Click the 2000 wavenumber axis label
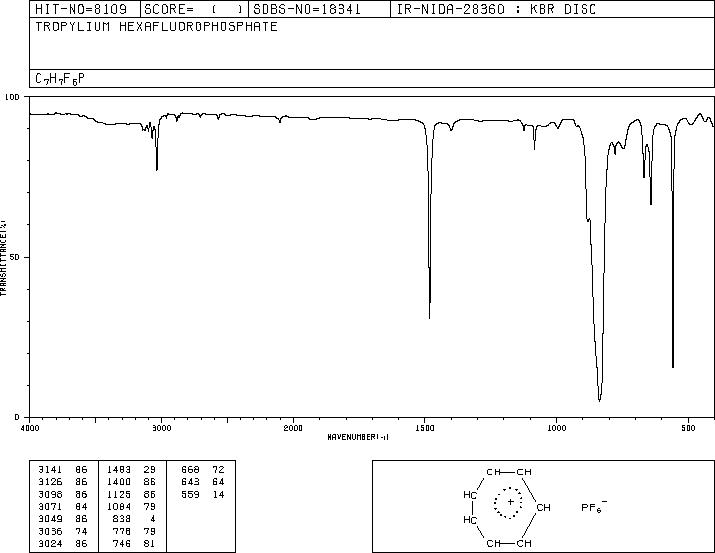Screen dimensions: 715x553 tap(293, 428)
